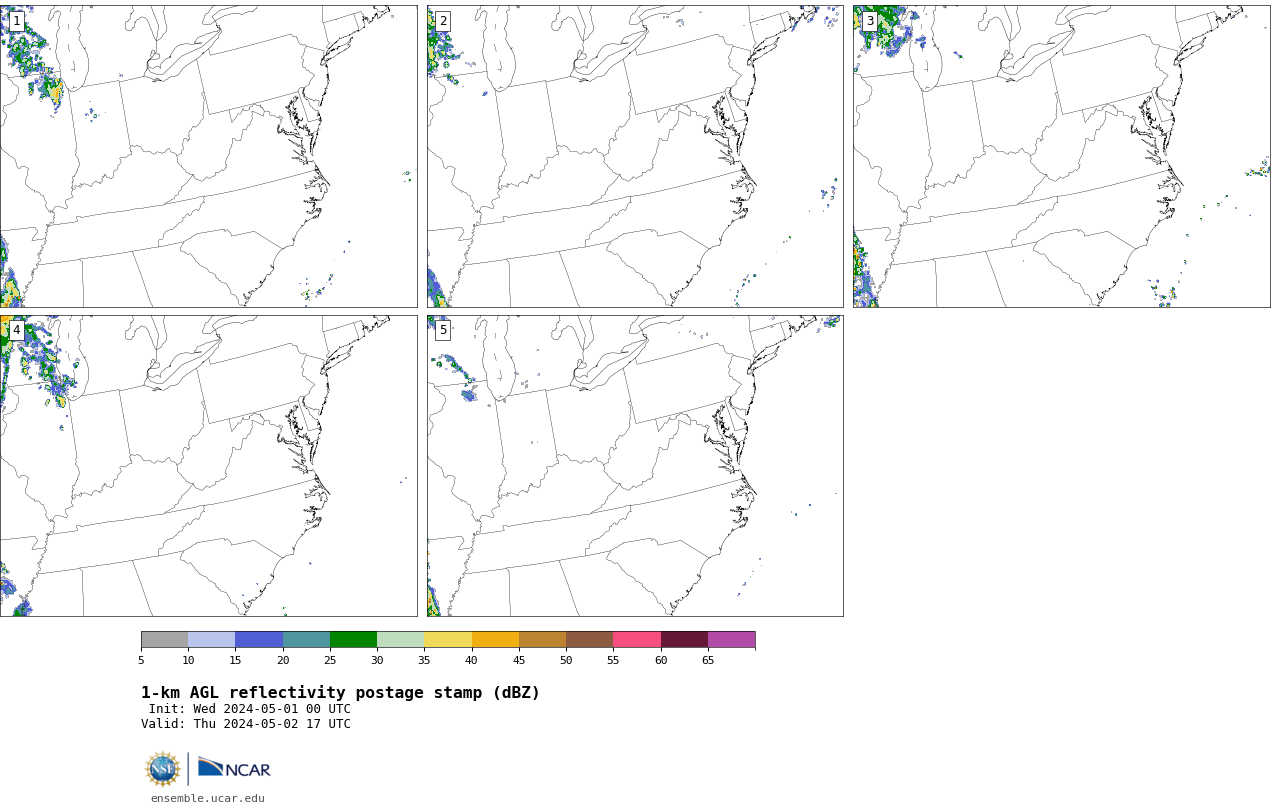Open ensemble member 1 postage stamp map
This screenshot has height=809, width=1280.
(x=208, y=156)
